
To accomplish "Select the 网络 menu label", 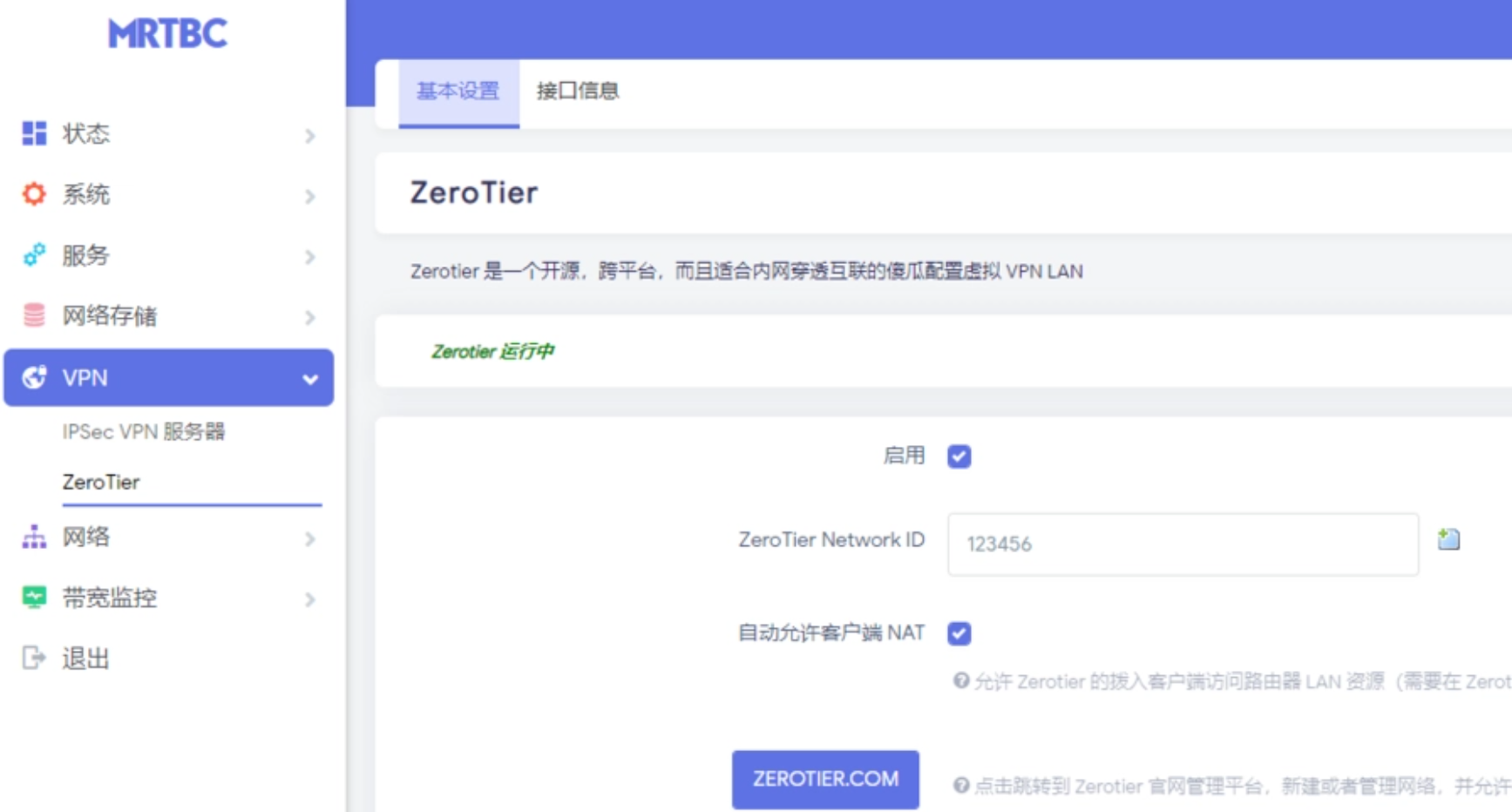I will 85,537.
